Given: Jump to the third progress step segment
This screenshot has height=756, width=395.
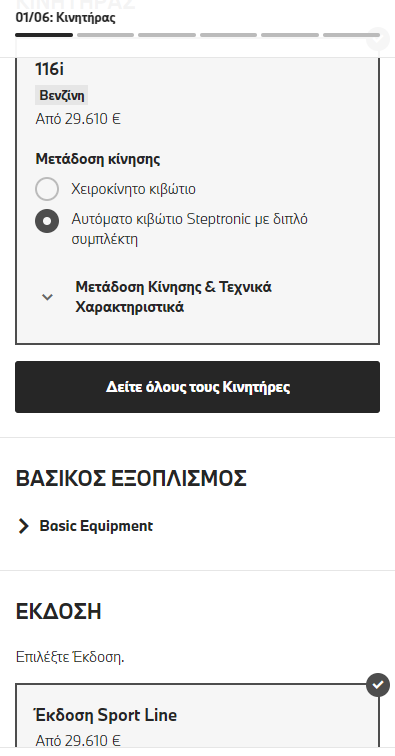Looking at the screenshot, I should tap(167, 35).
